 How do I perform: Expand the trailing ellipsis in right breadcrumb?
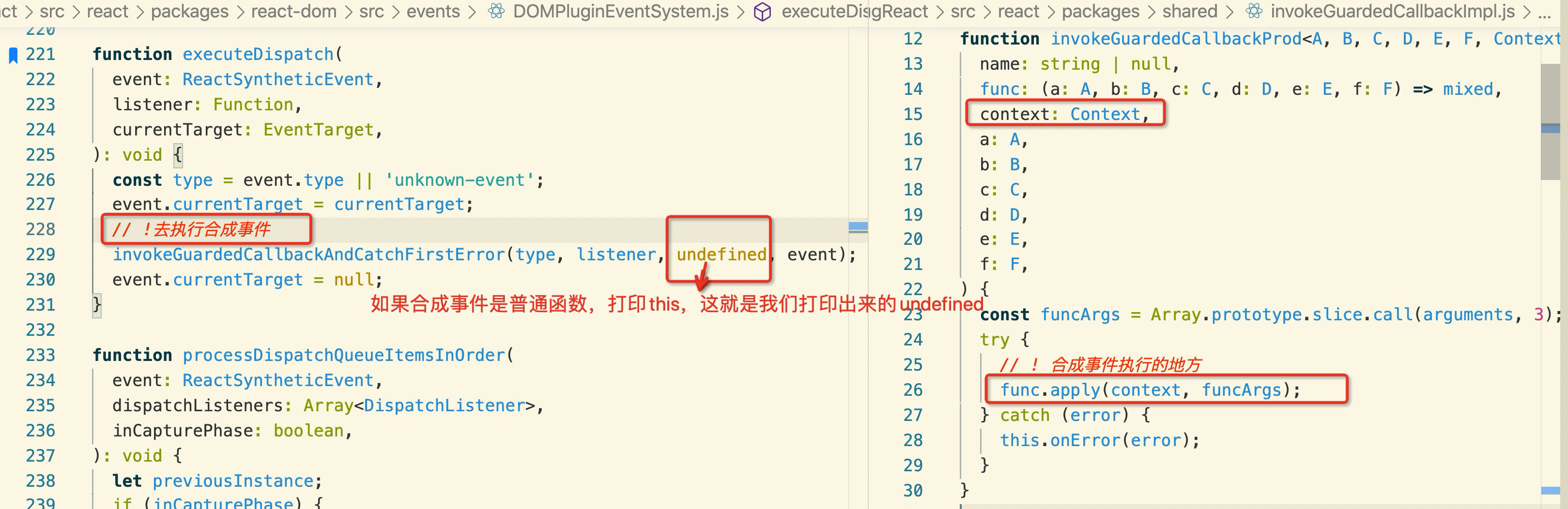coord(1544,12)
